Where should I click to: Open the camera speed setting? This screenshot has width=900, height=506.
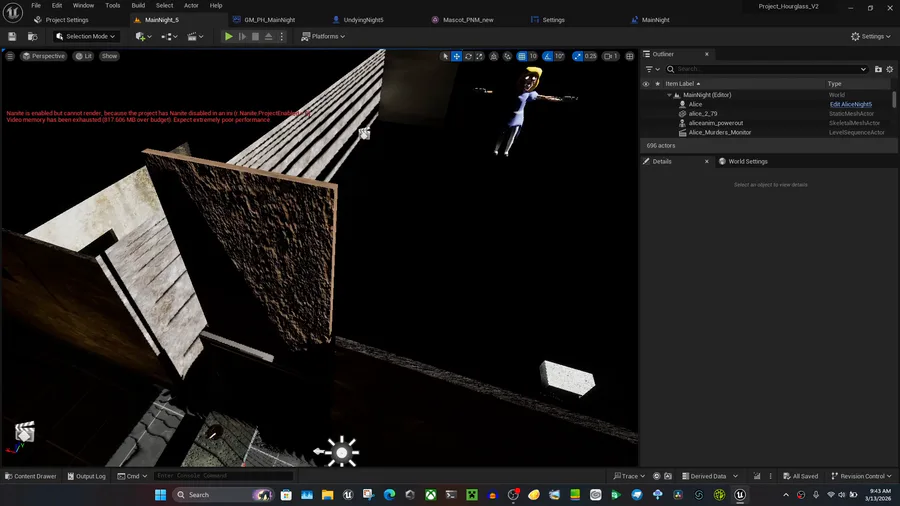pos(610,56)
